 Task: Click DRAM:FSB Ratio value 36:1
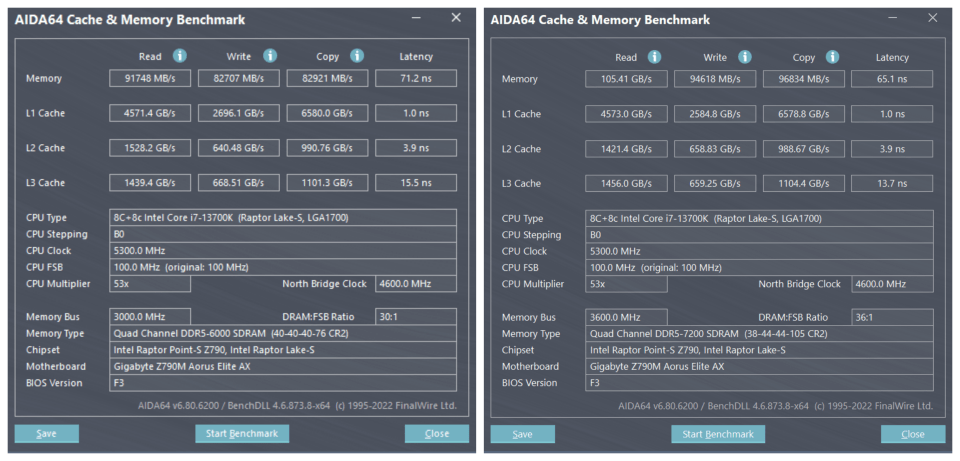pos(892,317)
